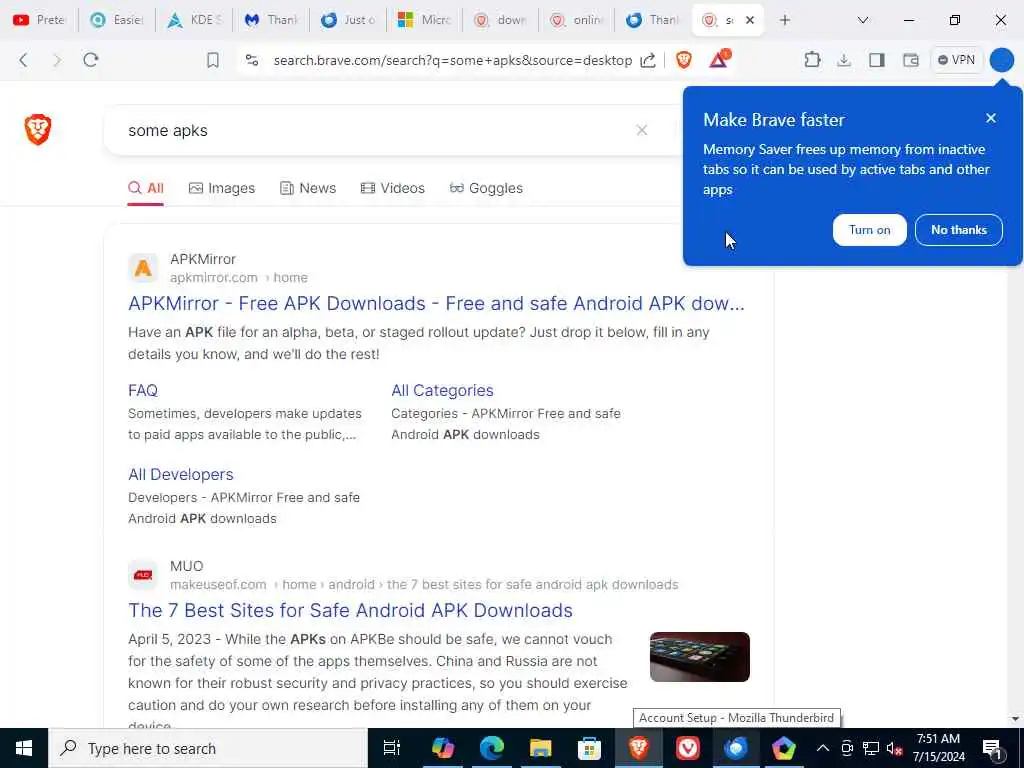The width and height of the screenshot is (1024, 768).
Task: Dismiss the Make Brave faster popup
Action: [991, 118]
